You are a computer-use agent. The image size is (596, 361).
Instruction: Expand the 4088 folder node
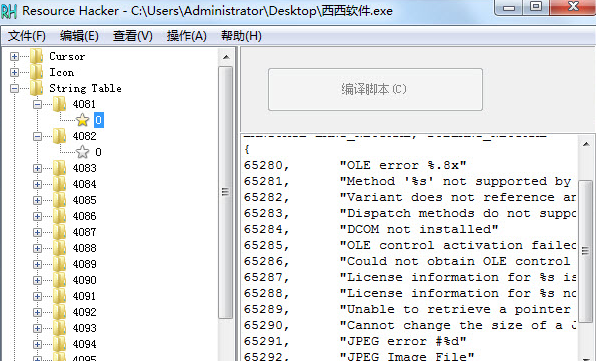point(37,248)
